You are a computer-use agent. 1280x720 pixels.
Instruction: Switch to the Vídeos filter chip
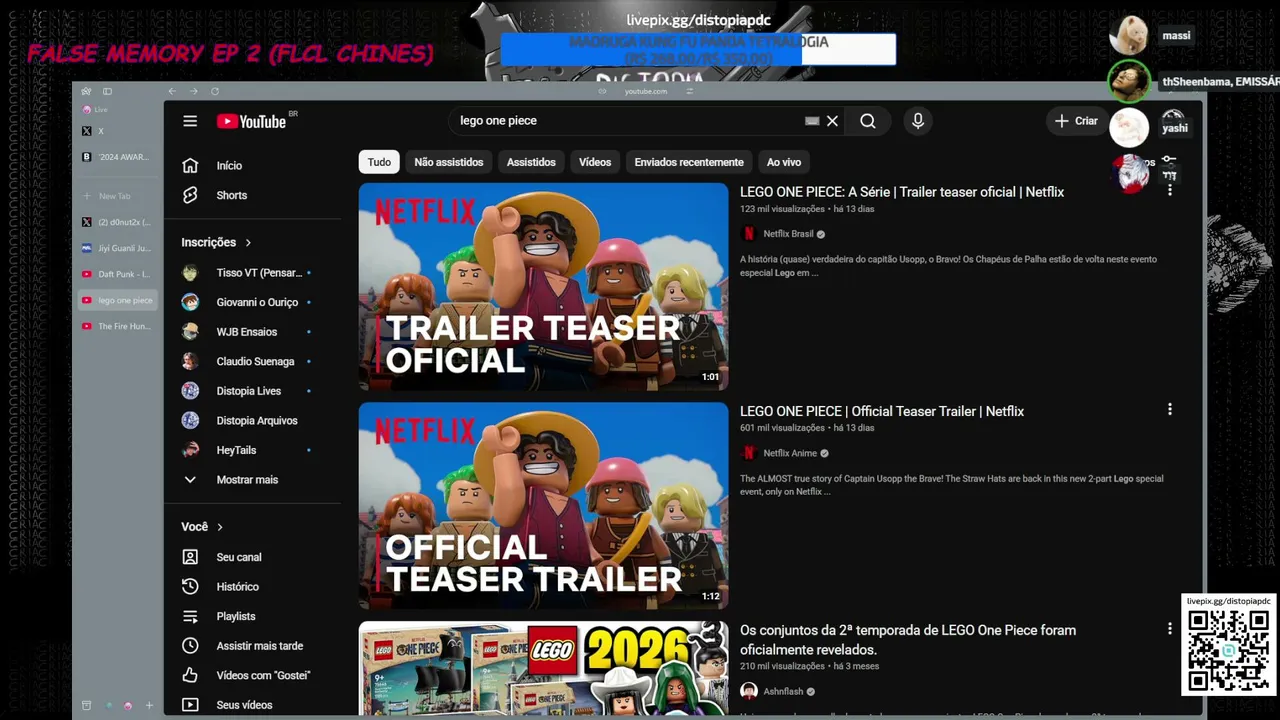click(595, 162)
